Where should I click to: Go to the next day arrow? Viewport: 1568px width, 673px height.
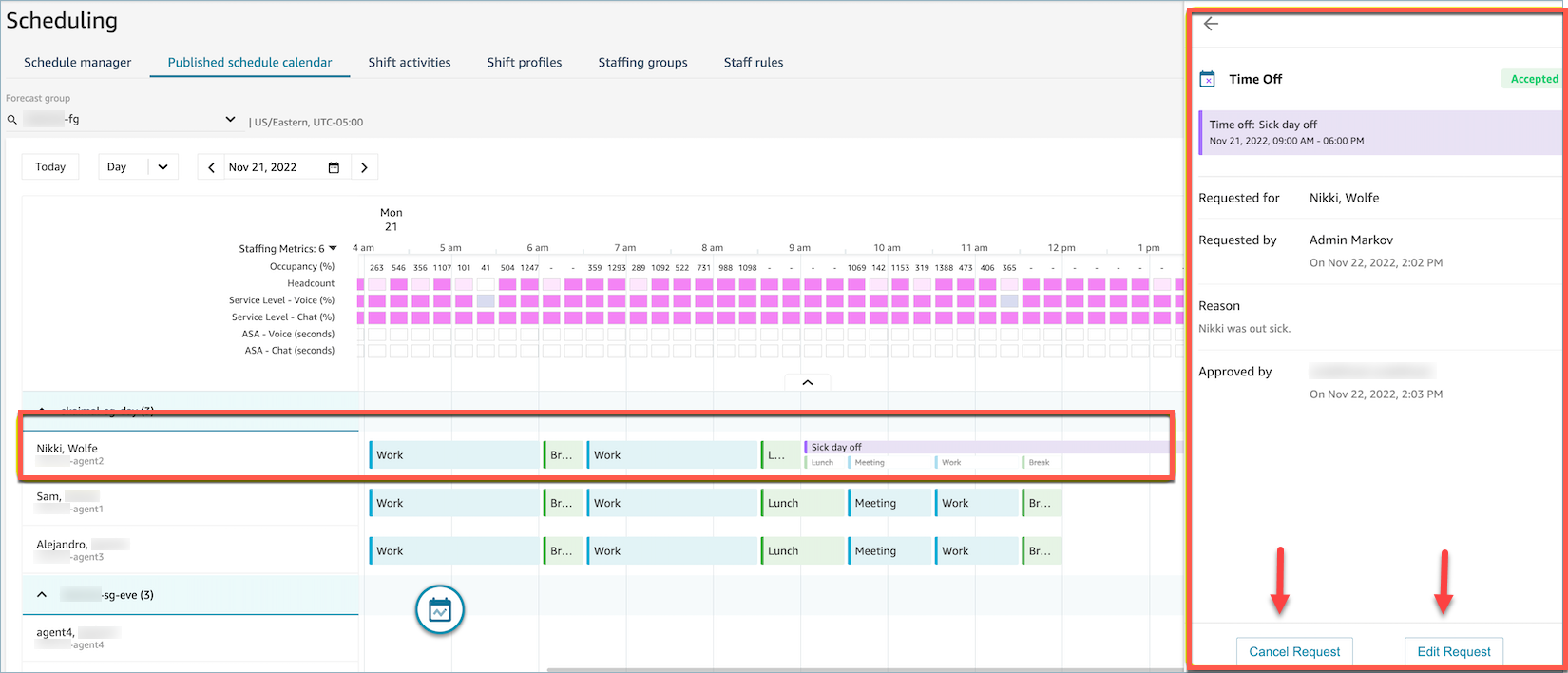coord(364,167)
